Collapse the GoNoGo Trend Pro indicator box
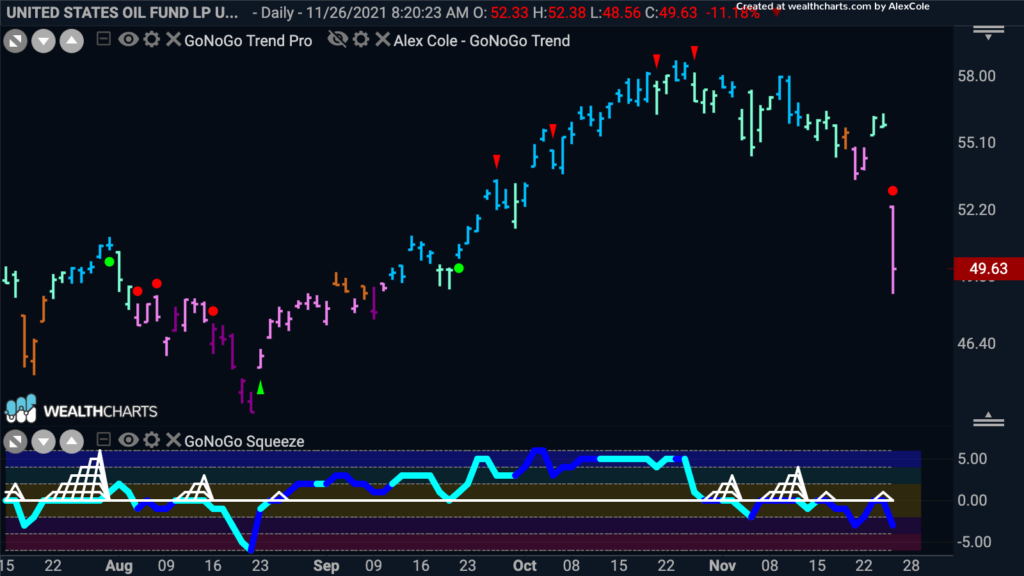 [x=103, y=39]
